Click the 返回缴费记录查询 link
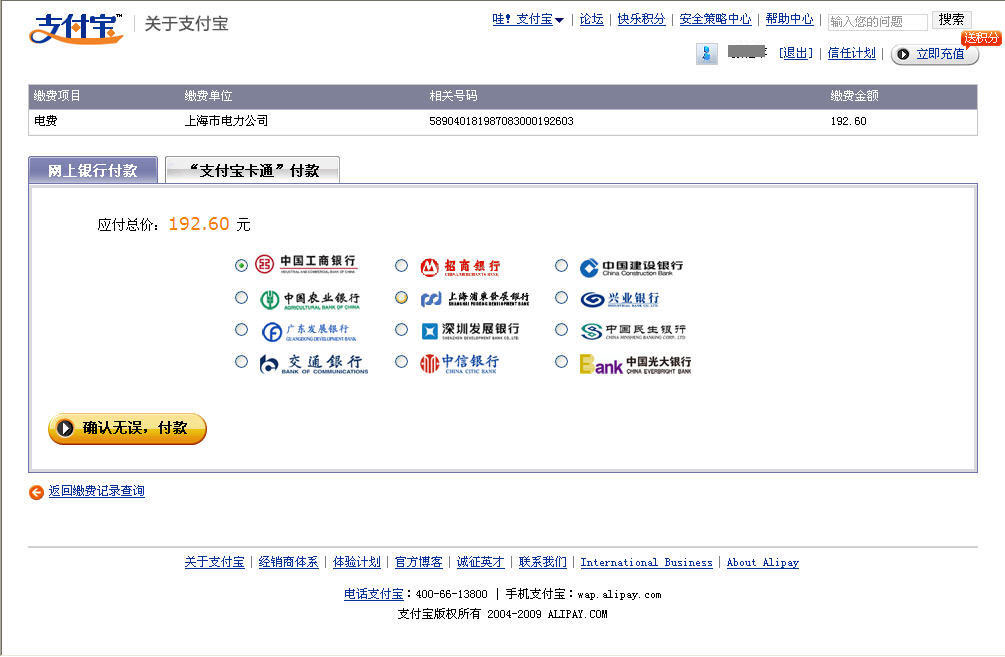 [x=97, y=491]
